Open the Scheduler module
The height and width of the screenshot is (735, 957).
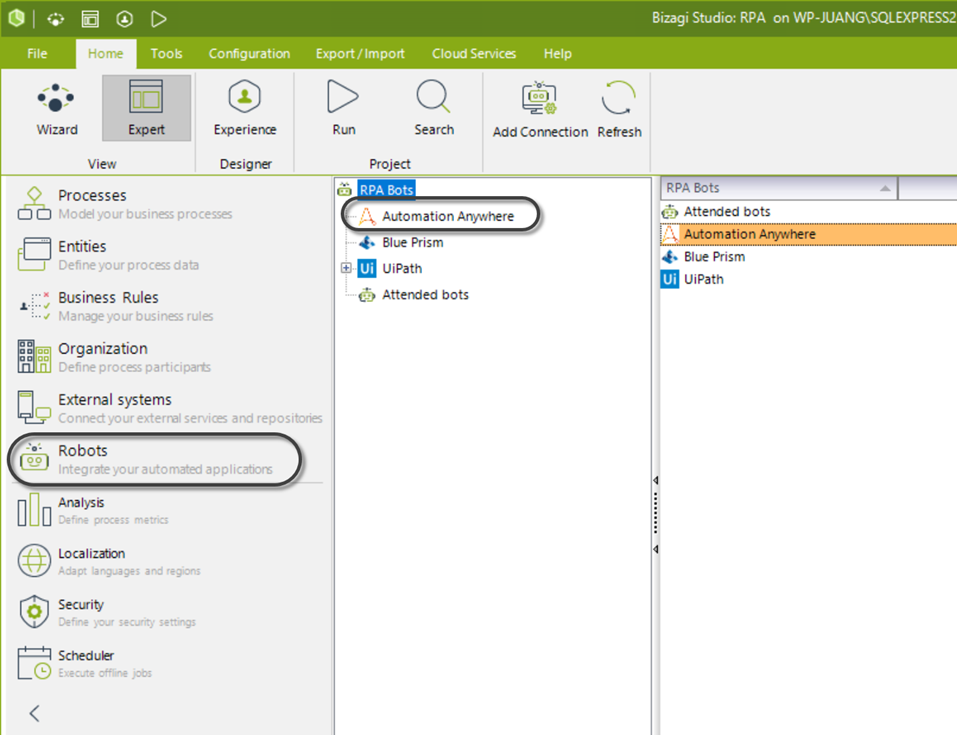(85, 664)
